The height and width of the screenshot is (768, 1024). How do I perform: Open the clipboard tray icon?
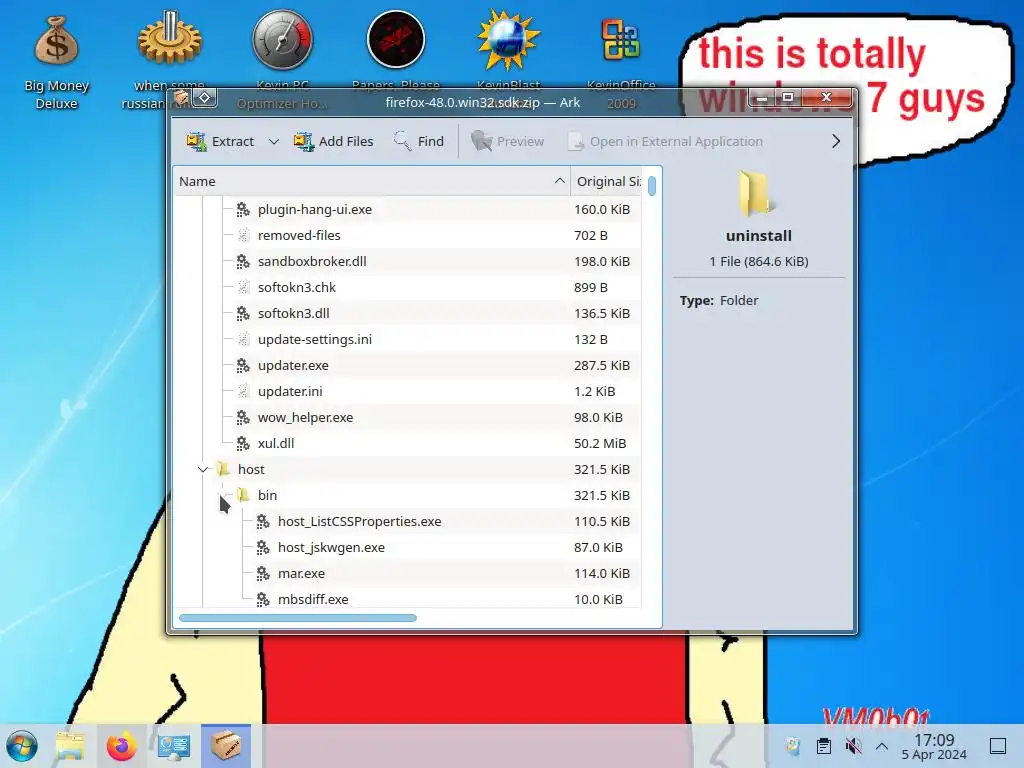(824, 746)
